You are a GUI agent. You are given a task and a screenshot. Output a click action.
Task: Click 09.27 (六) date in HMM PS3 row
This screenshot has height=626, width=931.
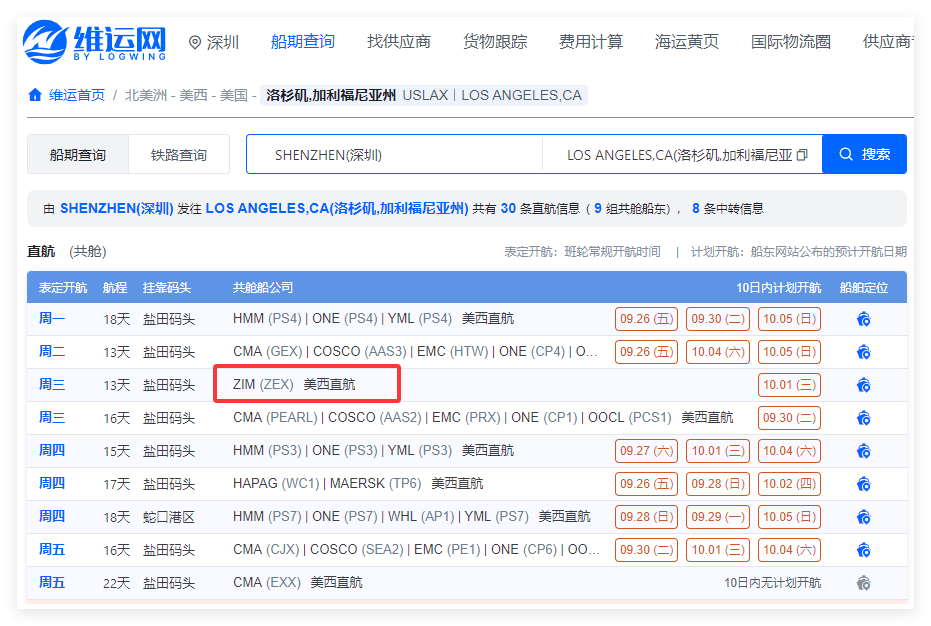[647, 451]
